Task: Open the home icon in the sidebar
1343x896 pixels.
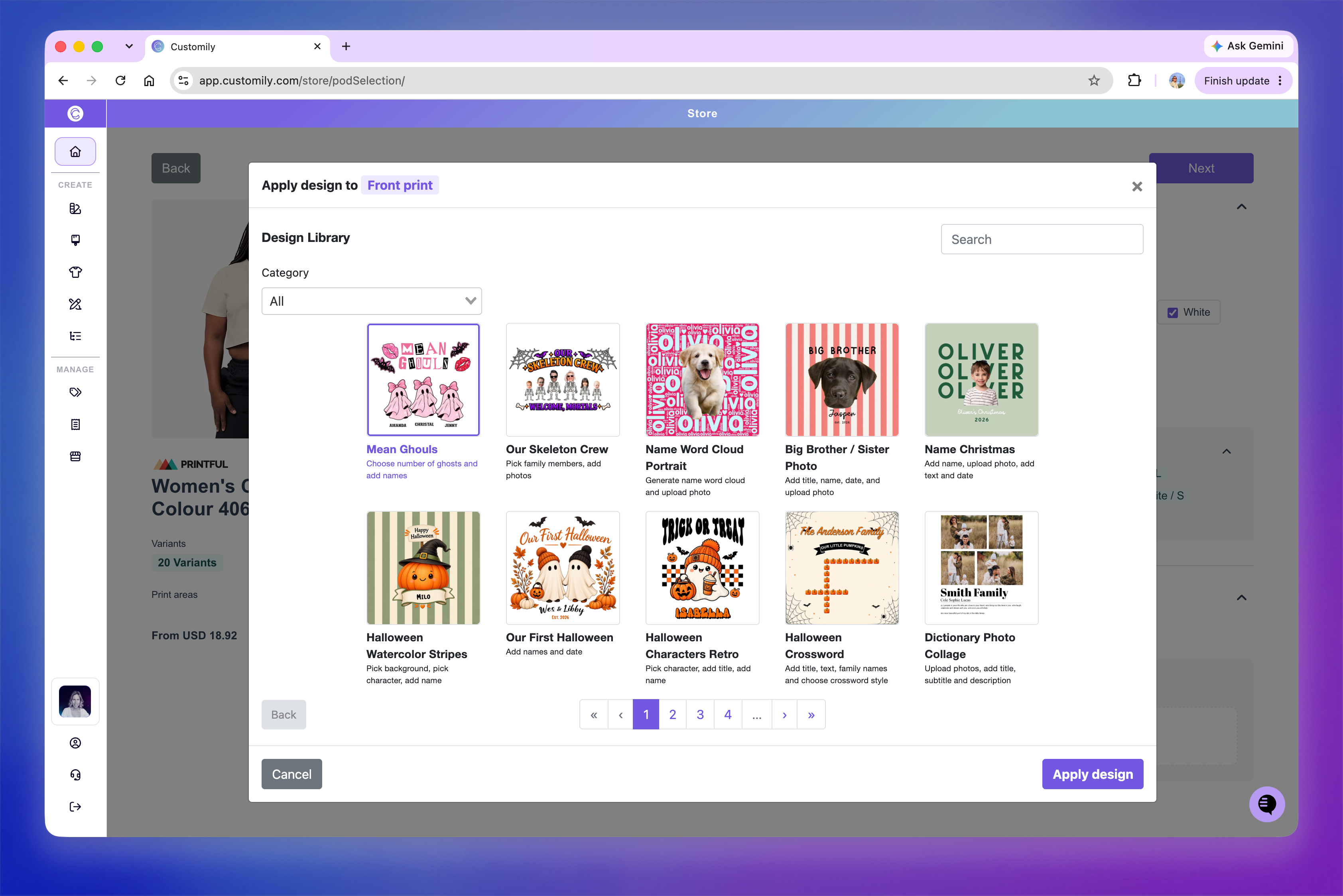Action: coord(75,151)
